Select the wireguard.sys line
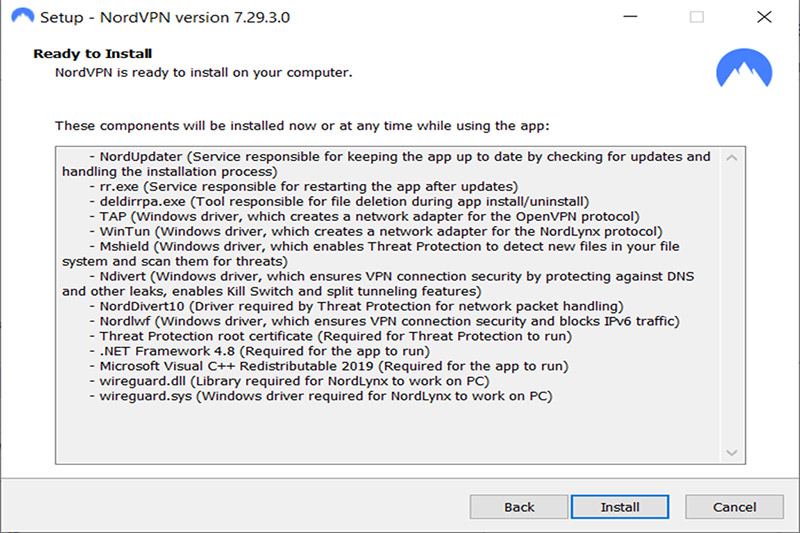 pos(321,396)
